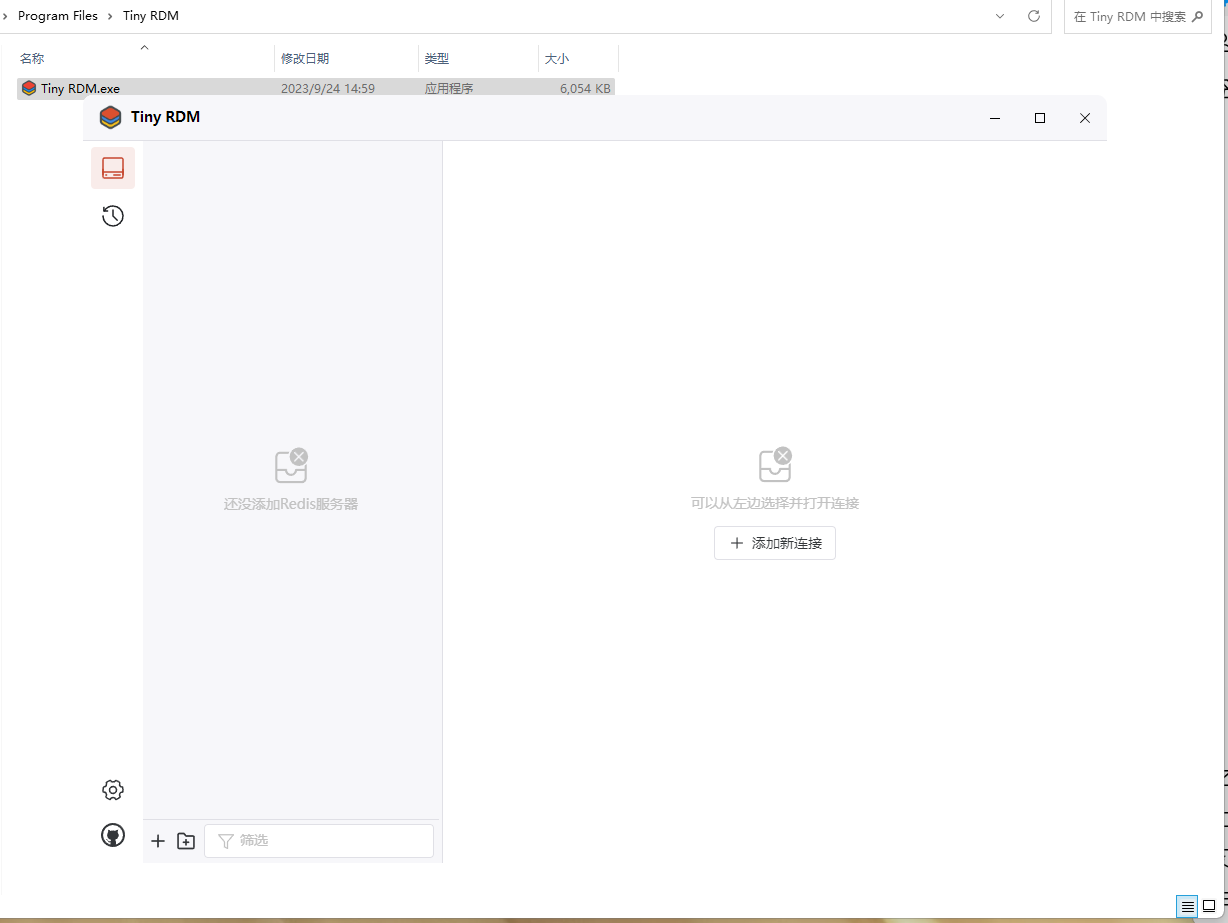Image resolution: width=1228 pixels, height=923 pixels.
Task: Open the GitHub project page icon
Action: (x=113, y=836)
